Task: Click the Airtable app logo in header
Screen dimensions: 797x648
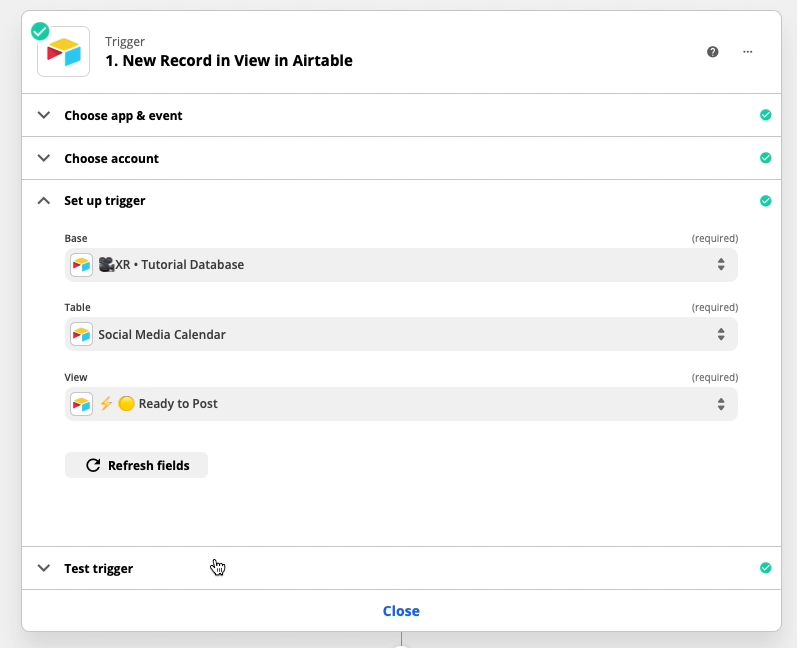Action: click(x=63, y=52)
